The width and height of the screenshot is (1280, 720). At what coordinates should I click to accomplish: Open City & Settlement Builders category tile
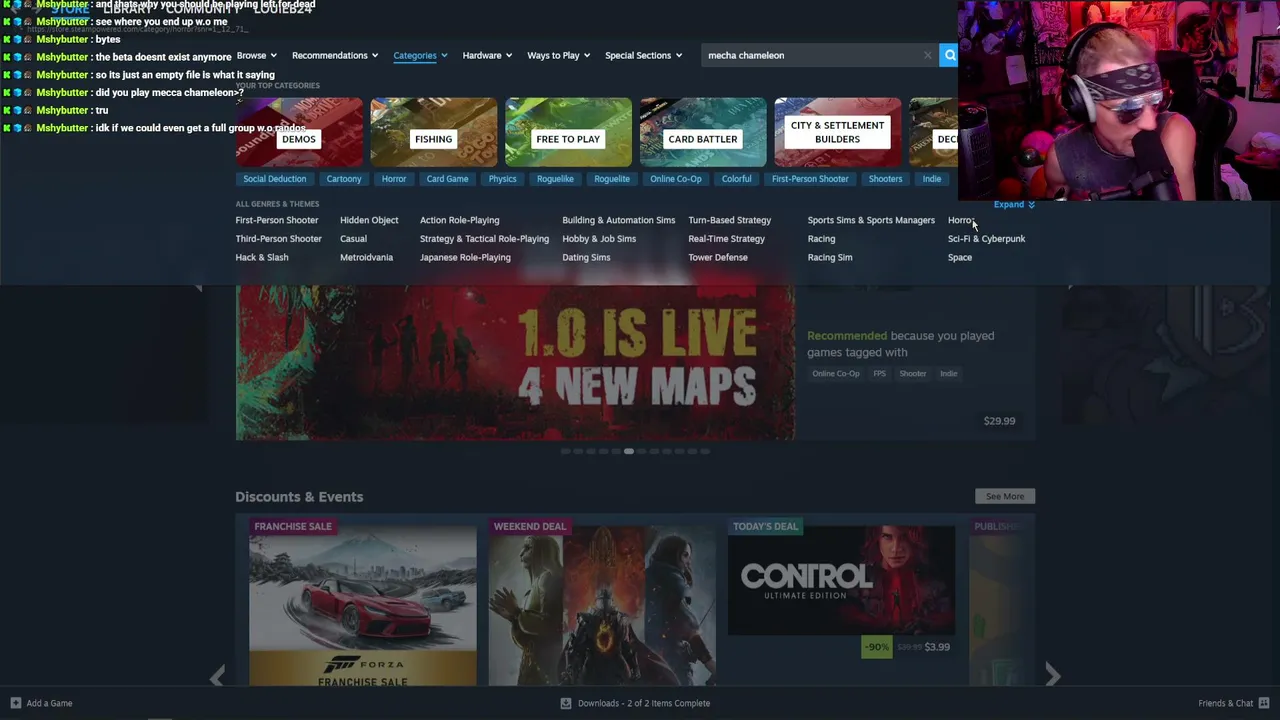pos(837,132)
